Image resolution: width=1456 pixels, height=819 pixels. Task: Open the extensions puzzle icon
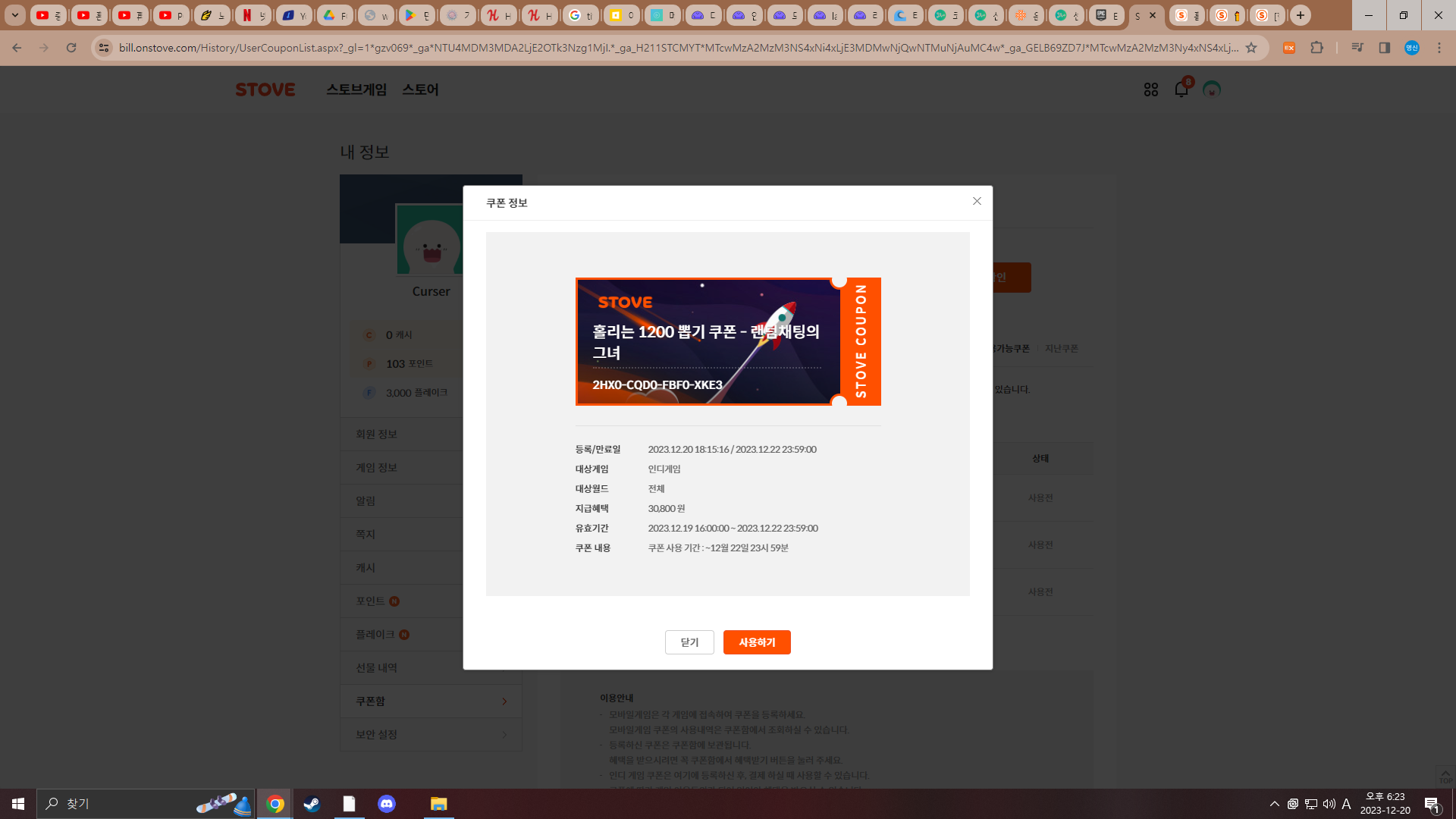[1316, 48]
